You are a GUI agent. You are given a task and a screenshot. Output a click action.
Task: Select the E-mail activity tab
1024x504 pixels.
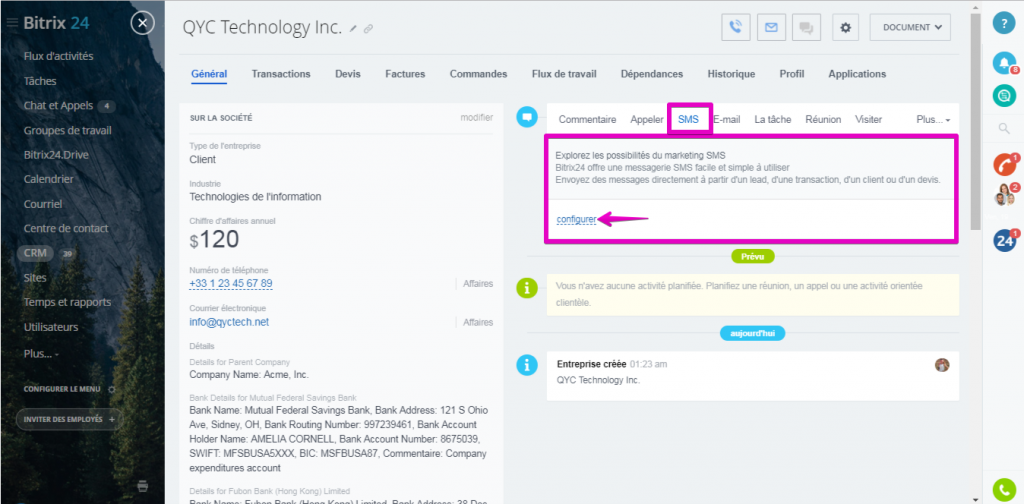point(726,119)
